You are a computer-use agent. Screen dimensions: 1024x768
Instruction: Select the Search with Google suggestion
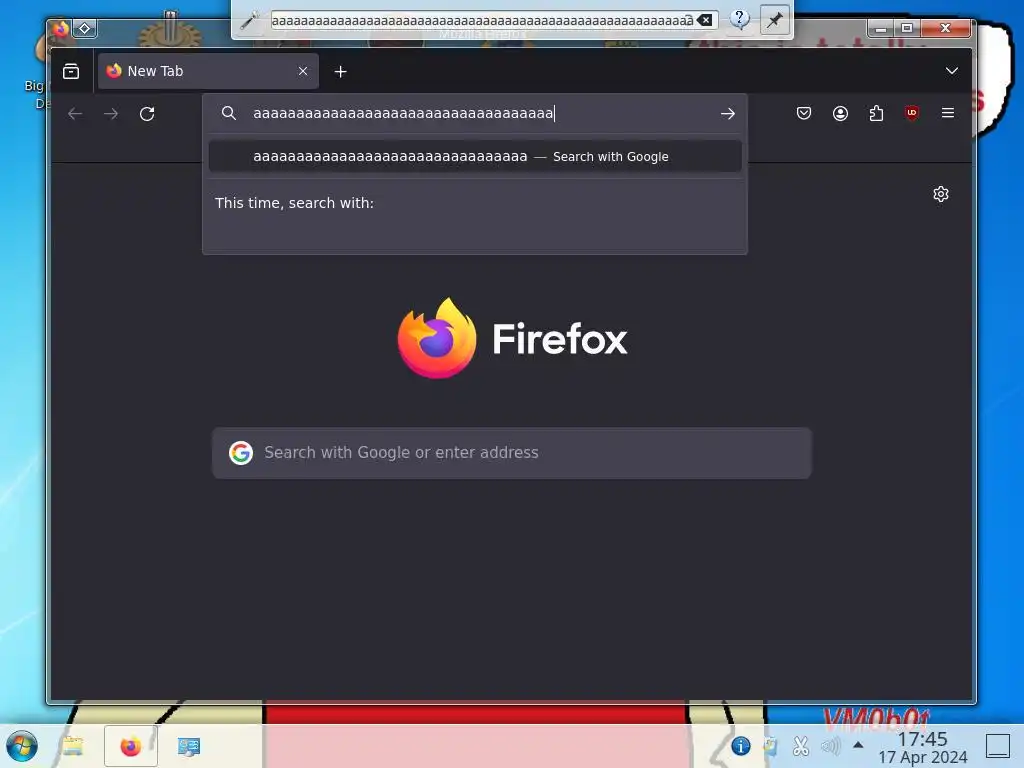click(475, 156)
